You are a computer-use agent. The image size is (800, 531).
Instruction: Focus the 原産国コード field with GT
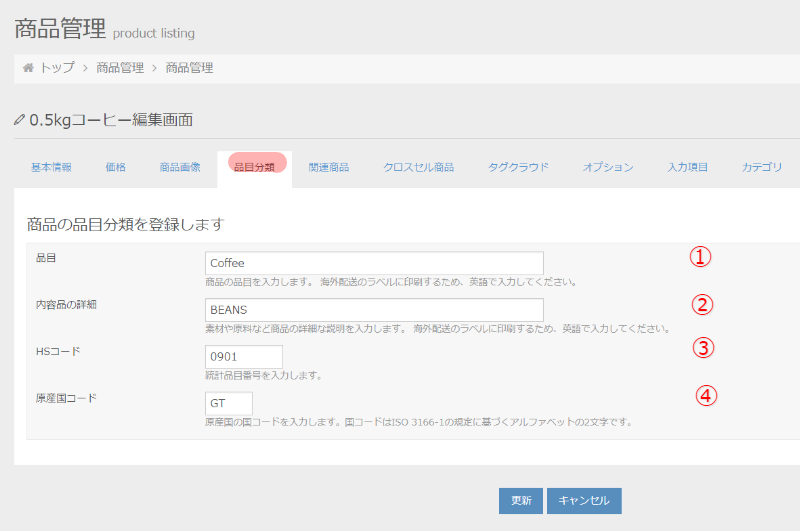[x=229, y=403]
